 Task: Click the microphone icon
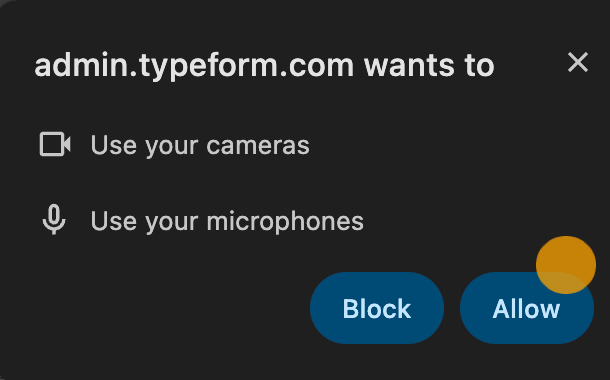tap(54, 219)
